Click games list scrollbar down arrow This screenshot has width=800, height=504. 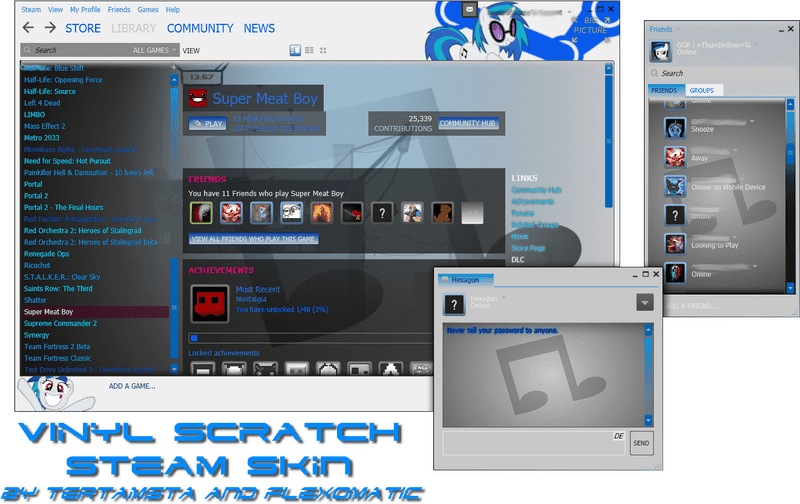tap(174, 369)
